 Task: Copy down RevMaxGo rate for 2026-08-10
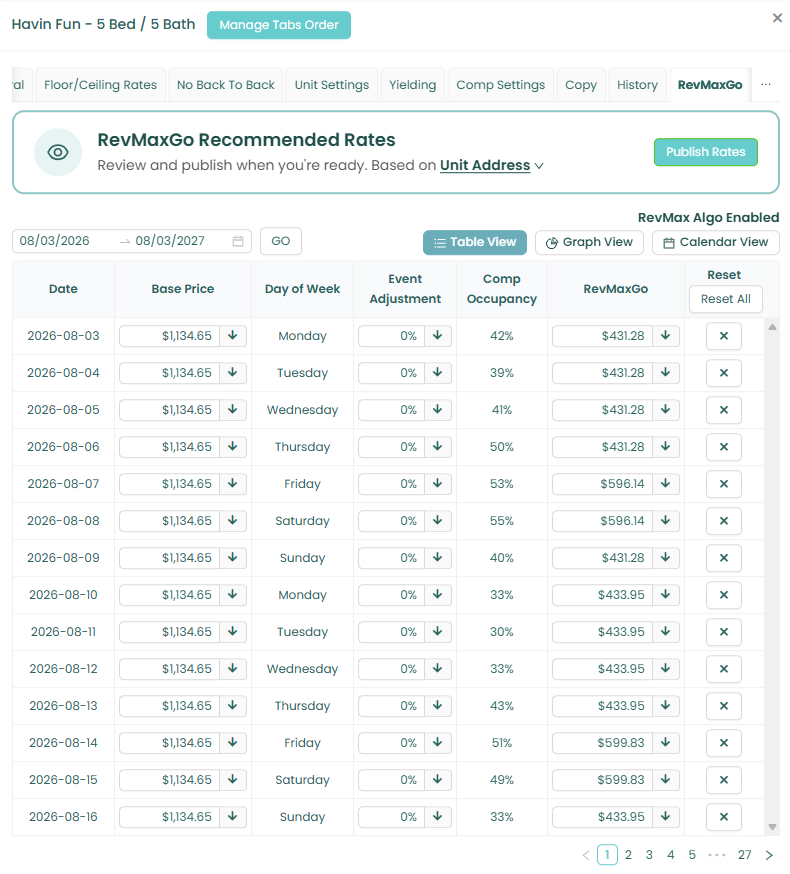click(x=666, y=595)
